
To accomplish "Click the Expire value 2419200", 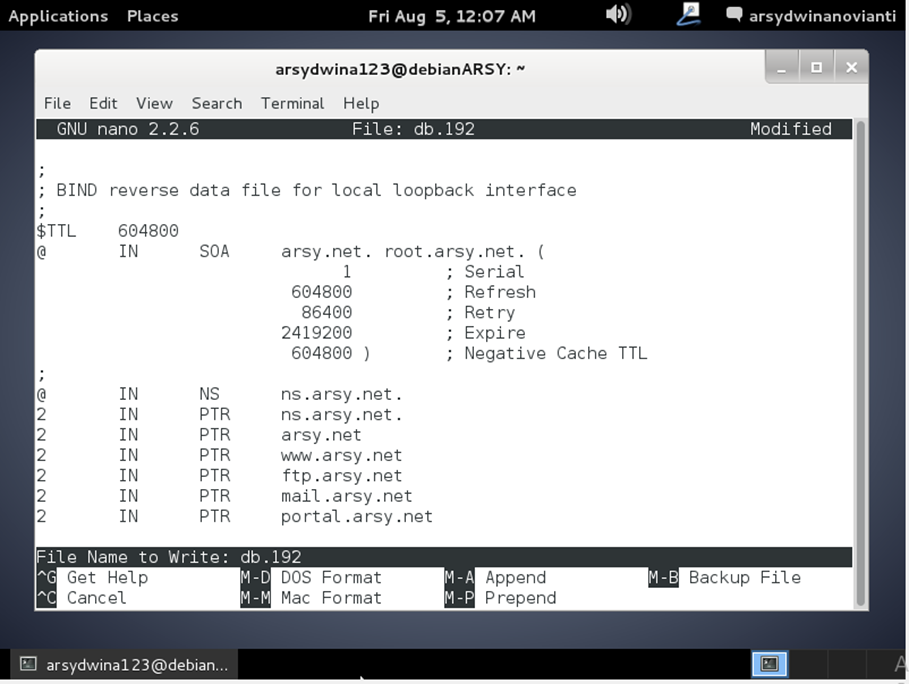I will [317, 333].
